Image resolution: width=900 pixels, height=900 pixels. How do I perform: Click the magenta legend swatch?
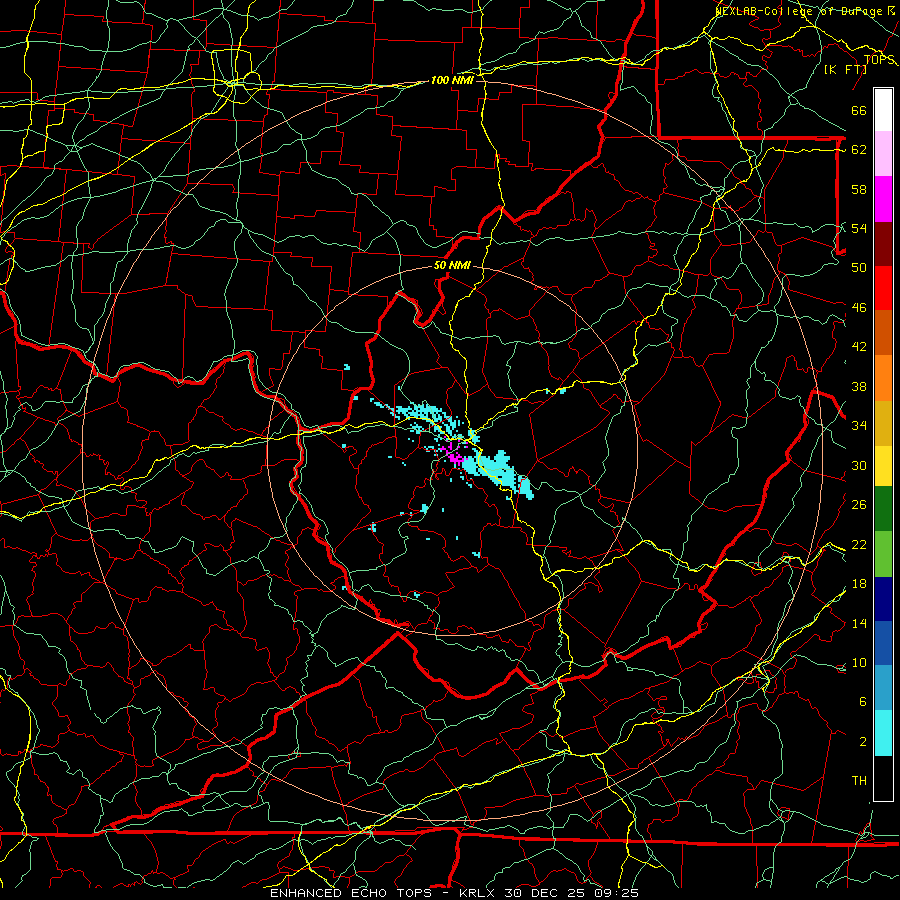click(x=883, y=199)
